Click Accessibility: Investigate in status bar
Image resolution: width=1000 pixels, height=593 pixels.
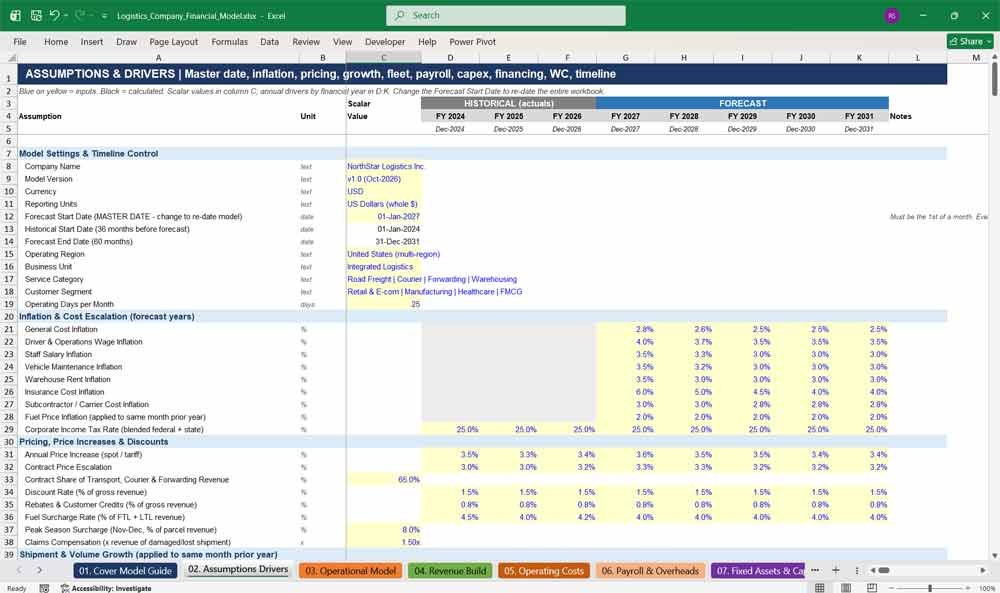click(106, 588)
